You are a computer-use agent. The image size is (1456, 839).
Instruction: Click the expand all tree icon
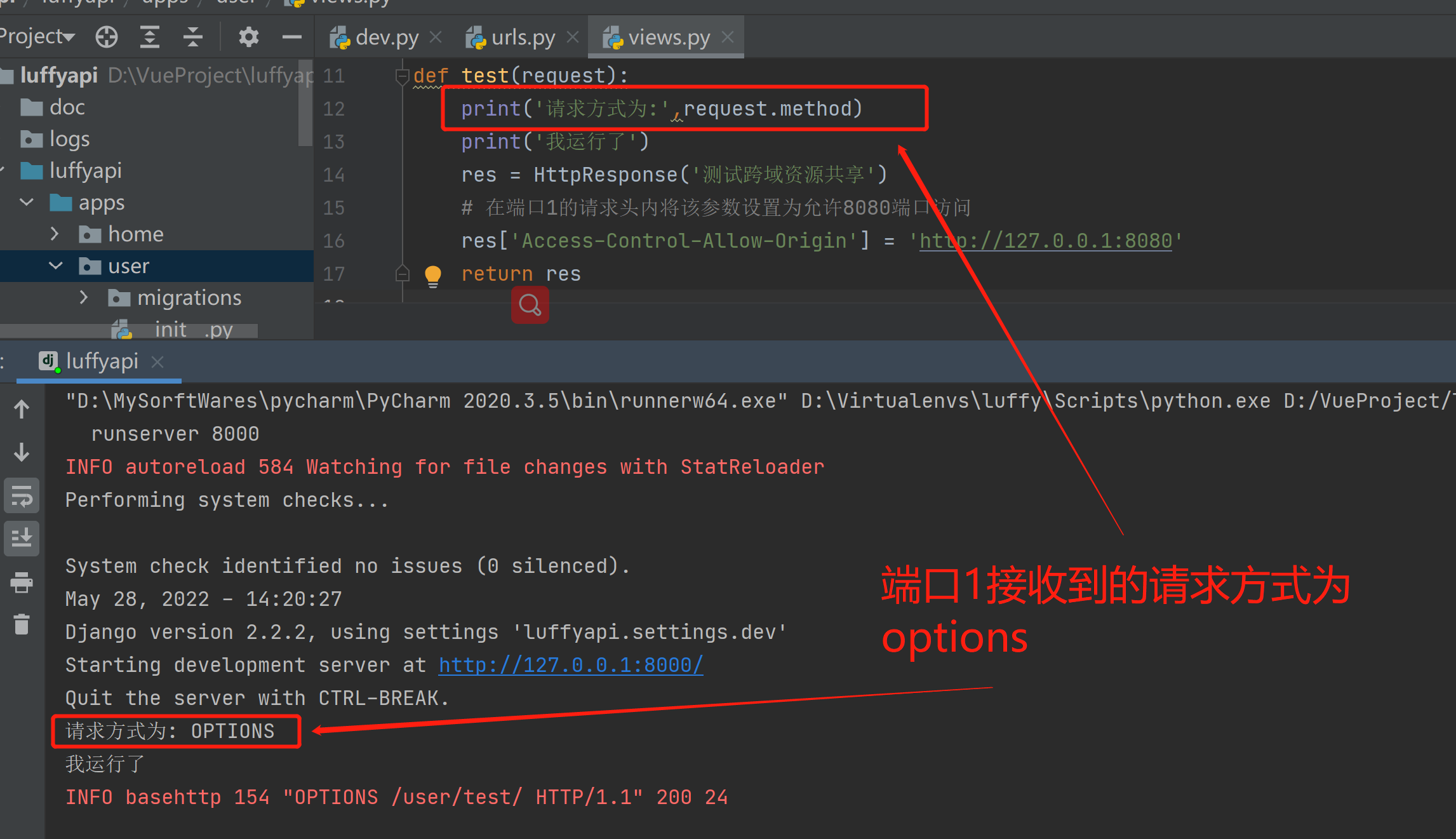pos(149,37)
